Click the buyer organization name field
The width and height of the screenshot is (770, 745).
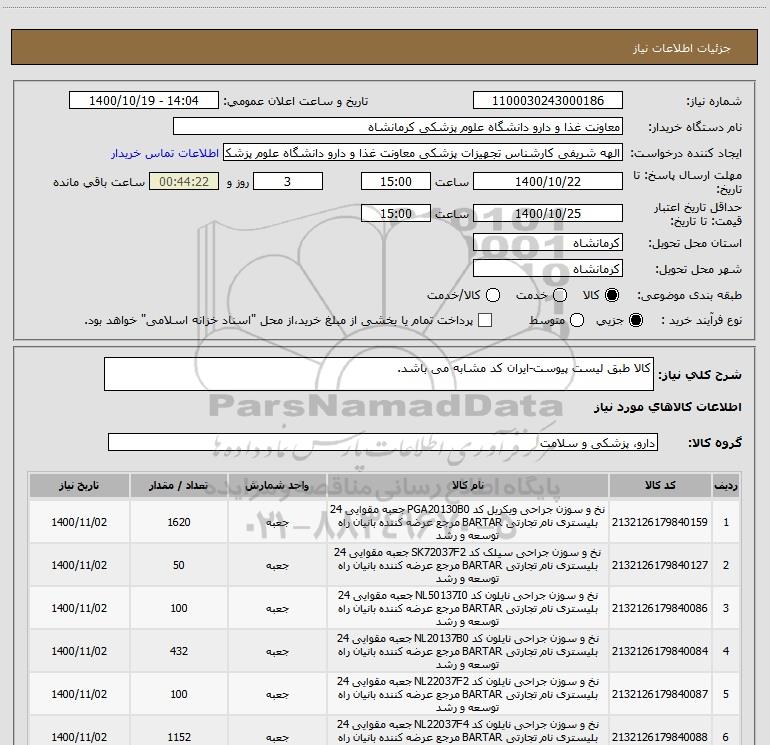tap(398, 127)
